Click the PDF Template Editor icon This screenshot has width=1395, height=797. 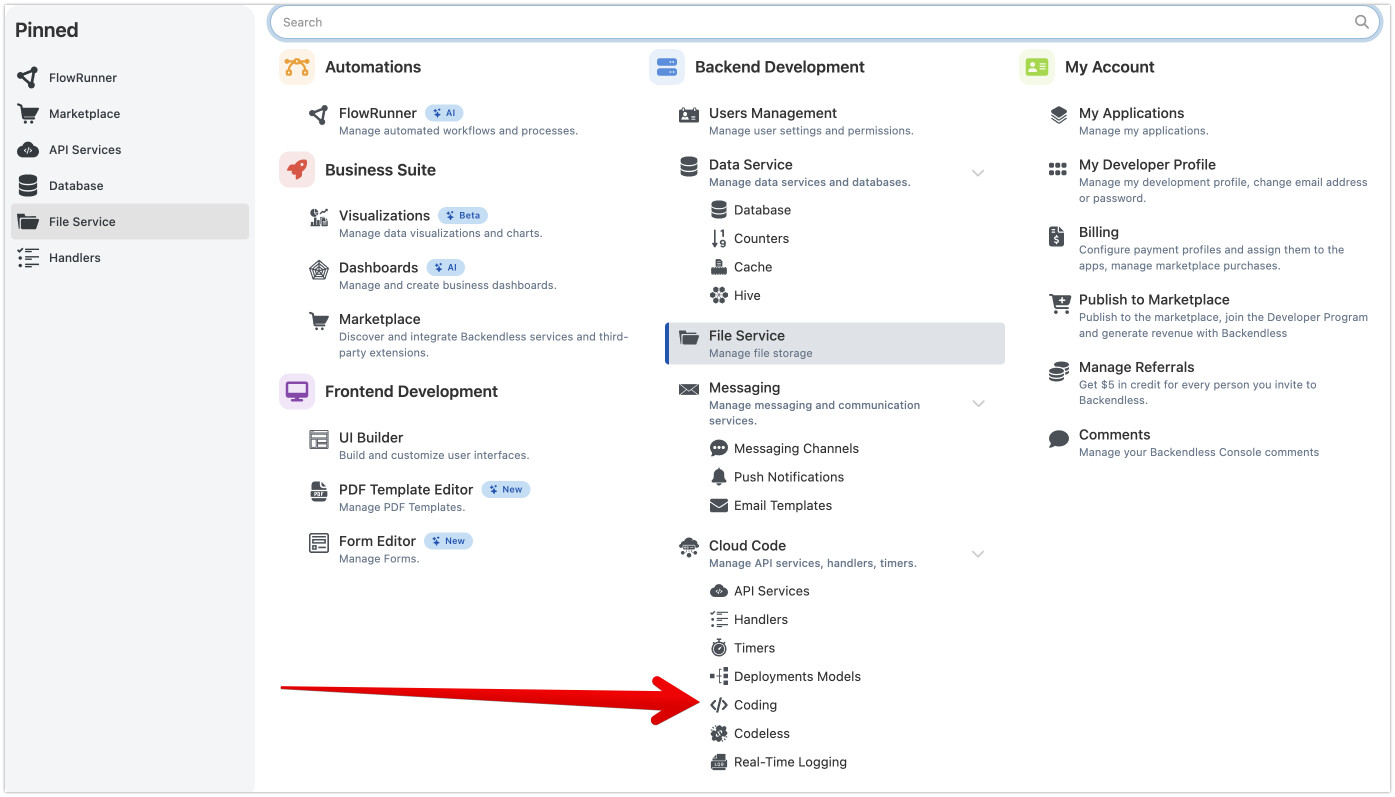coord(319,491)
